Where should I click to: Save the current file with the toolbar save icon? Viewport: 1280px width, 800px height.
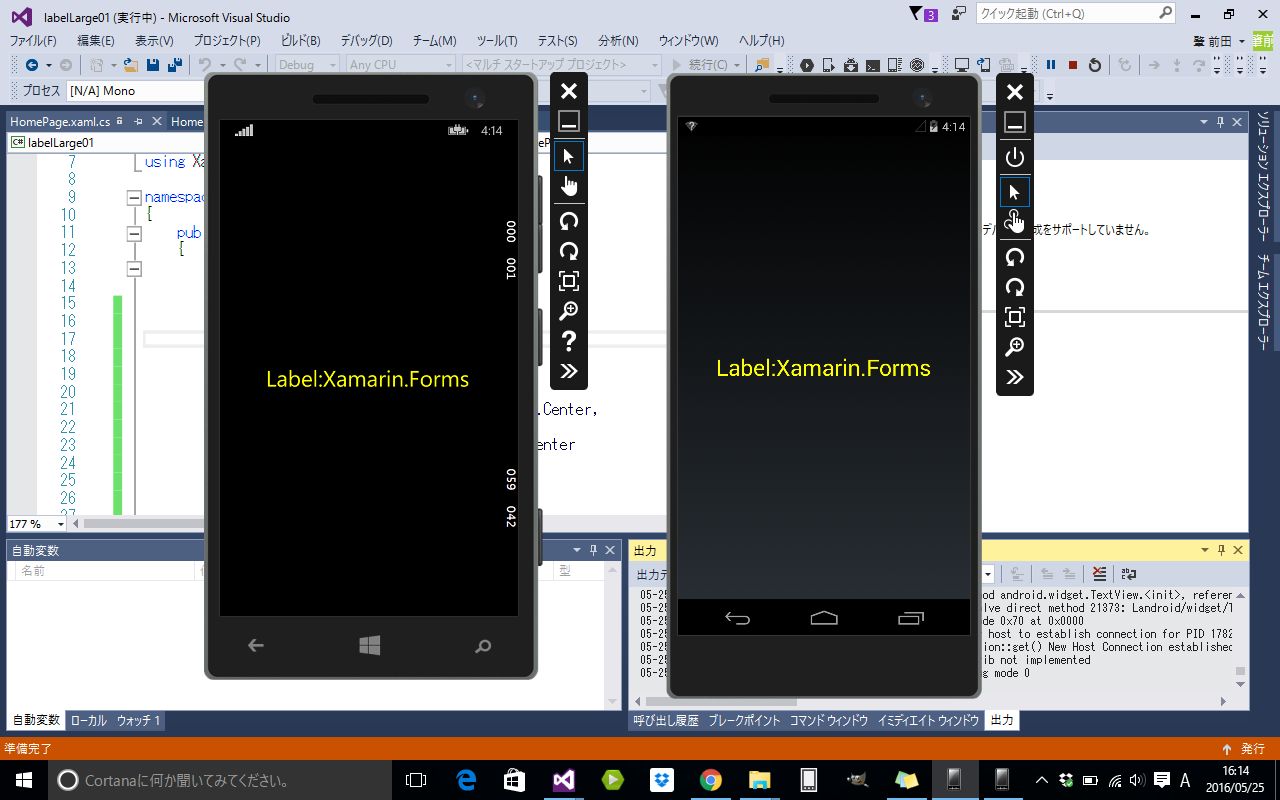point(151,64)
